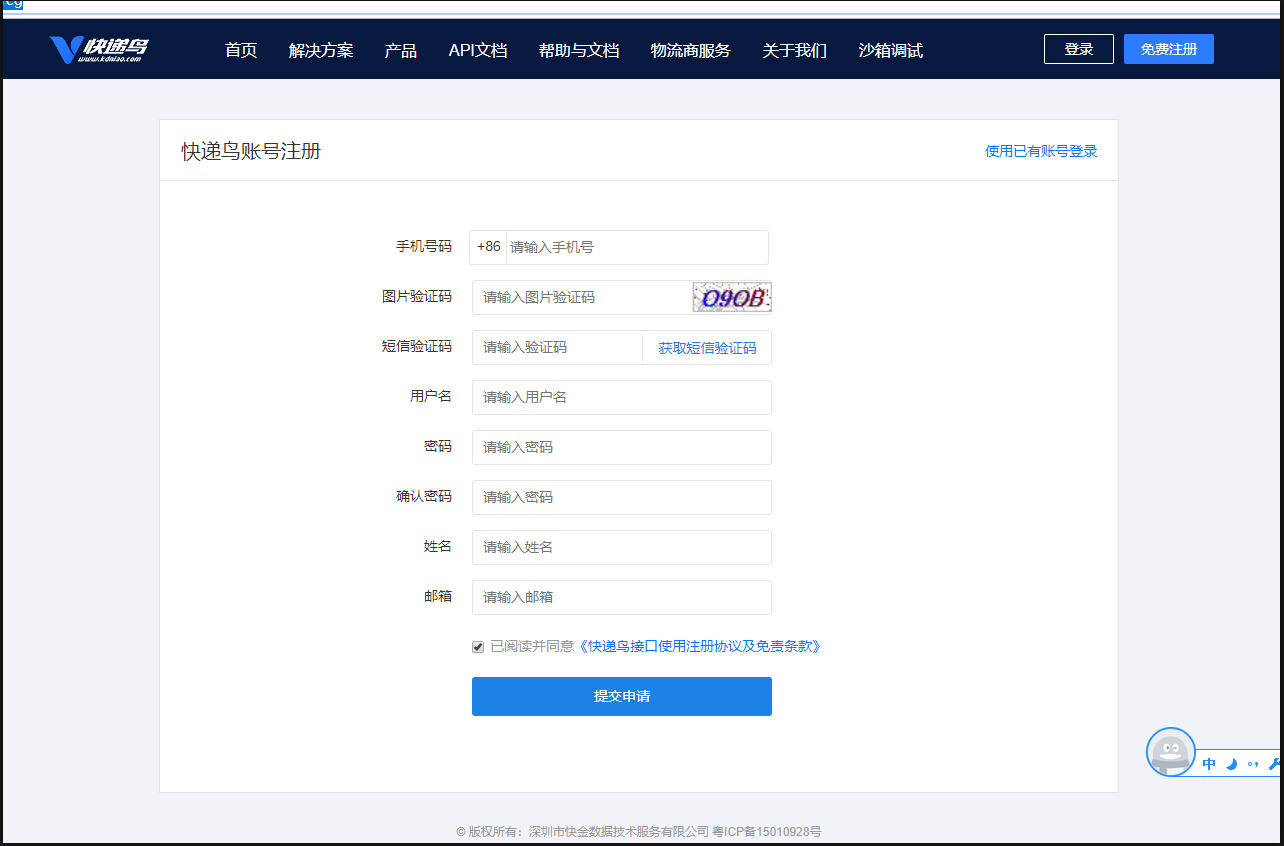Focus the 用户名 input field

coord(622,397)
